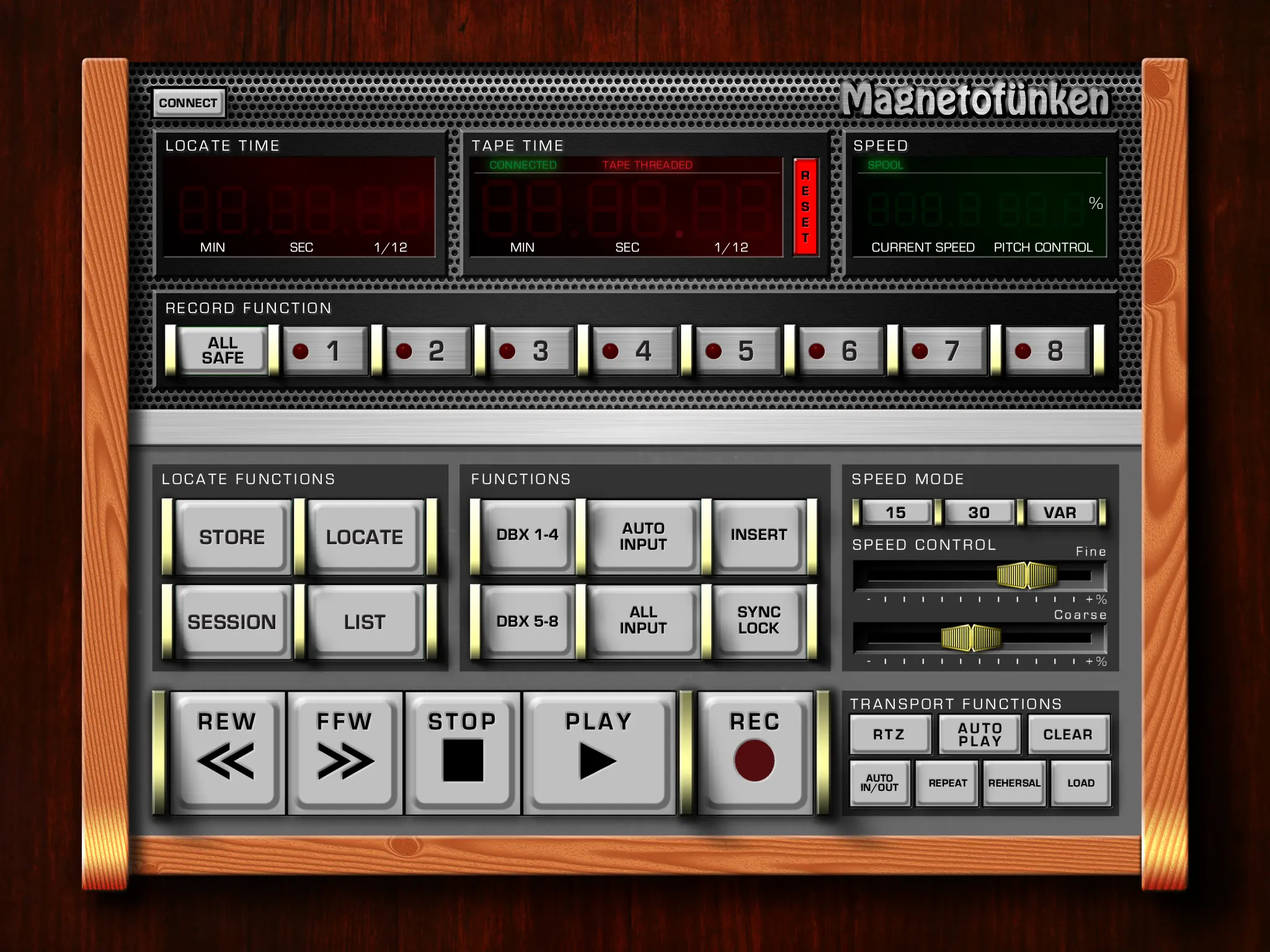Click the REW rewind transport button
This screenshot has width=1270, height=952.
[227, 752]
